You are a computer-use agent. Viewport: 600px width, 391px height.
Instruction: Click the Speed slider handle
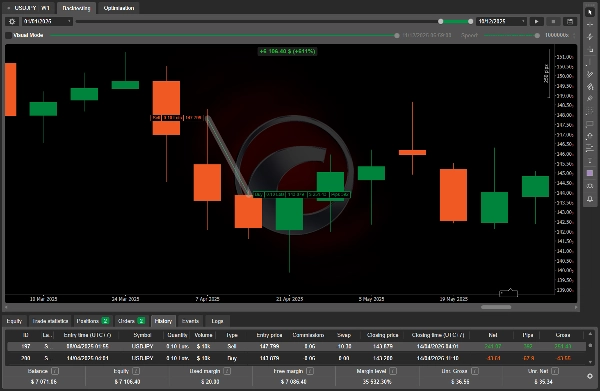point(537,35)
